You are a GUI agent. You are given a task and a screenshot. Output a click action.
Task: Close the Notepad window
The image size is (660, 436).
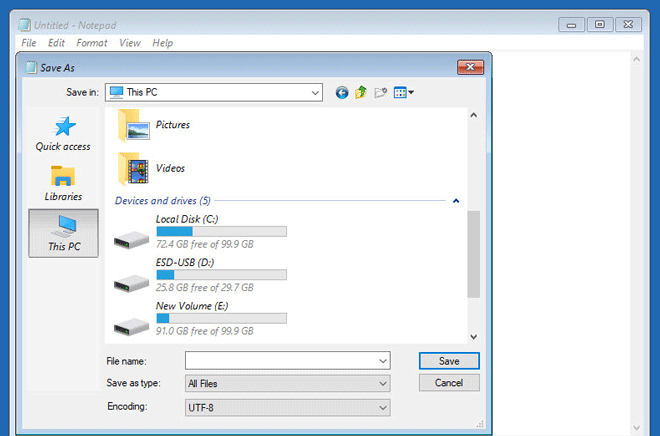[x=628, y=24]
